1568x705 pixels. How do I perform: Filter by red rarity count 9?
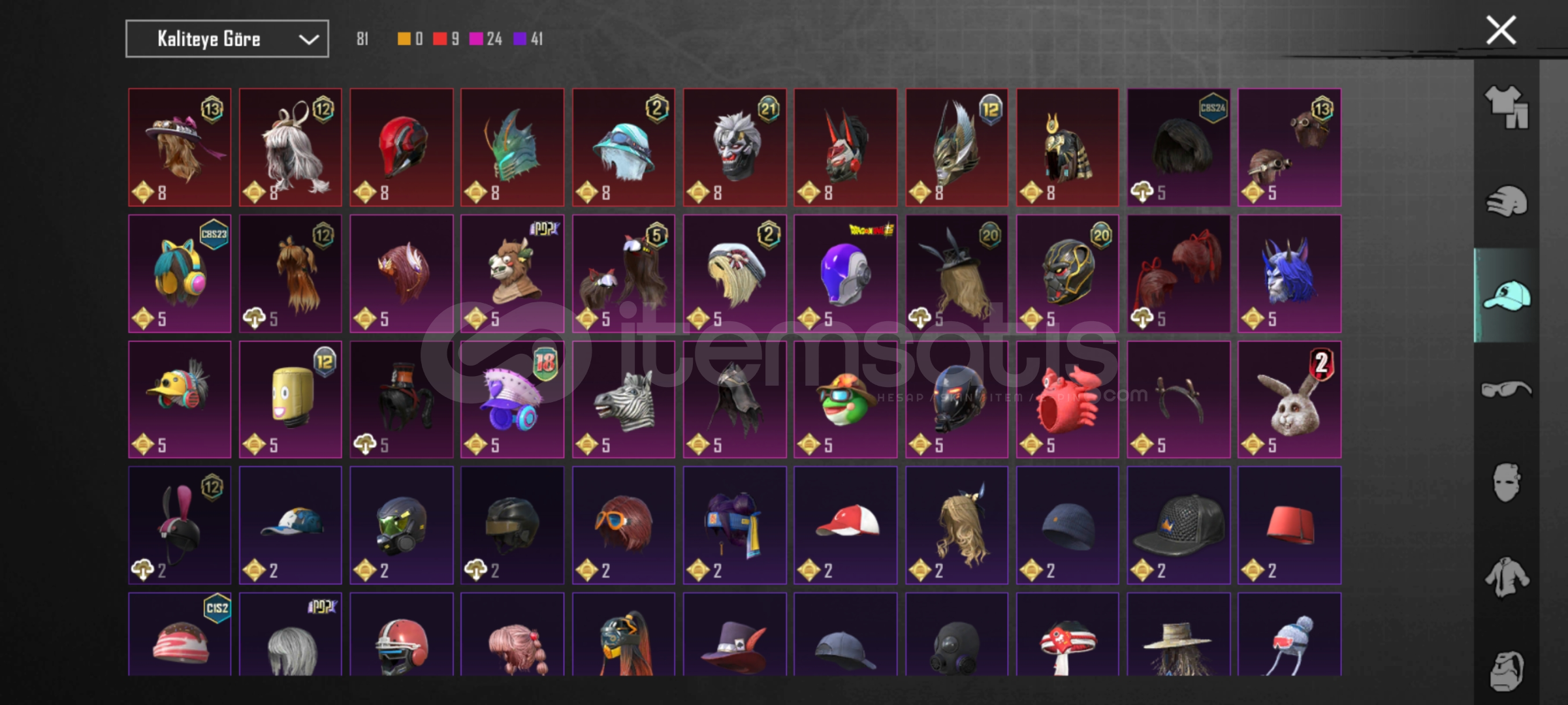(x=447, y=39)
